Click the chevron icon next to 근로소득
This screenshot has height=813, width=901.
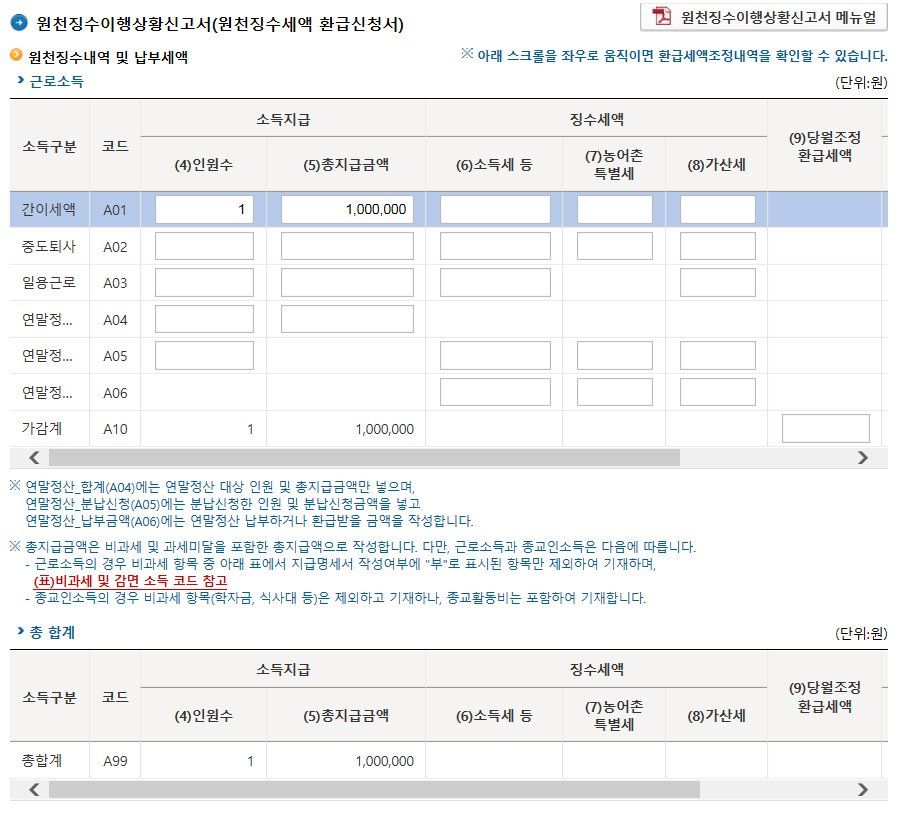19,81
